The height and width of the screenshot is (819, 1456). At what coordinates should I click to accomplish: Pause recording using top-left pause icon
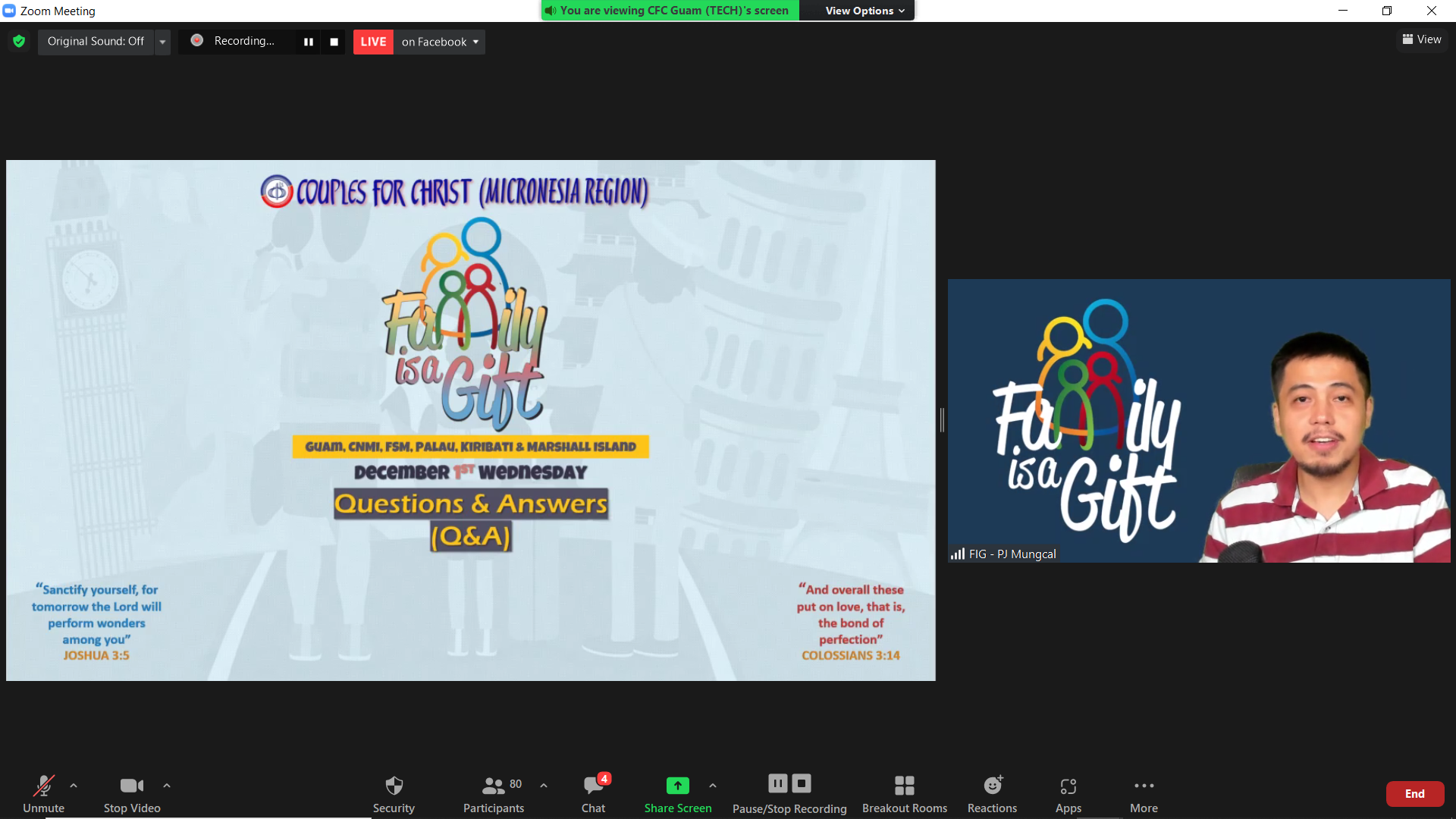(308, 42)
